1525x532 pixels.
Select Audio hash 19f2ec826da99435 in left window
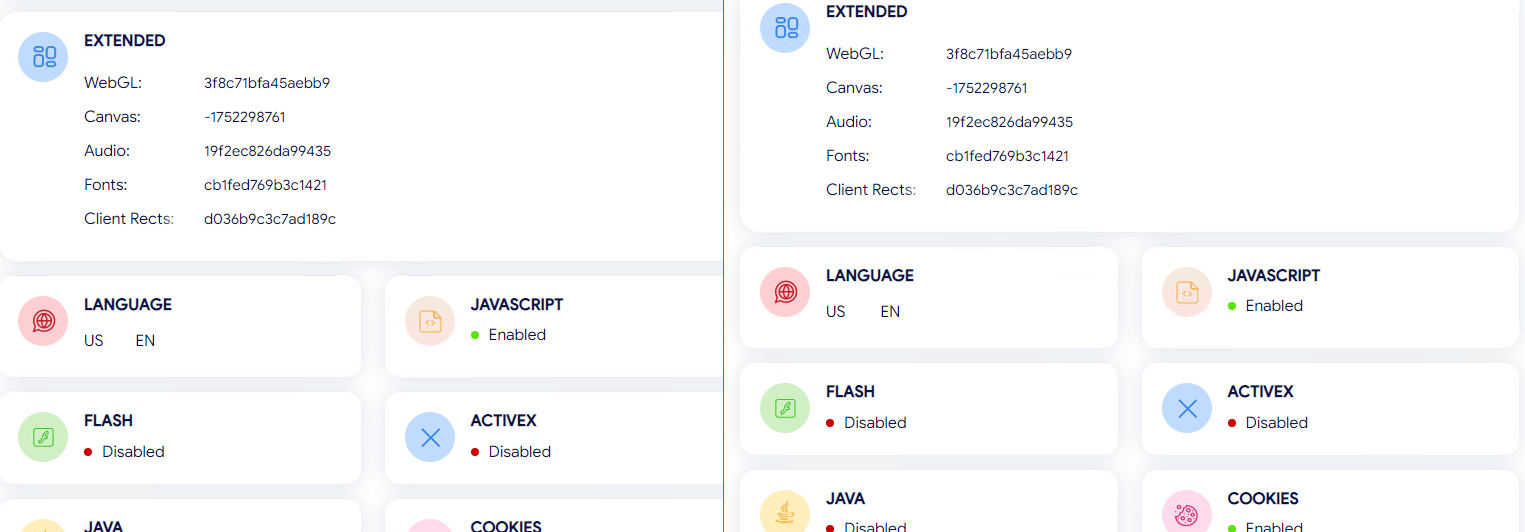(267, 151)
